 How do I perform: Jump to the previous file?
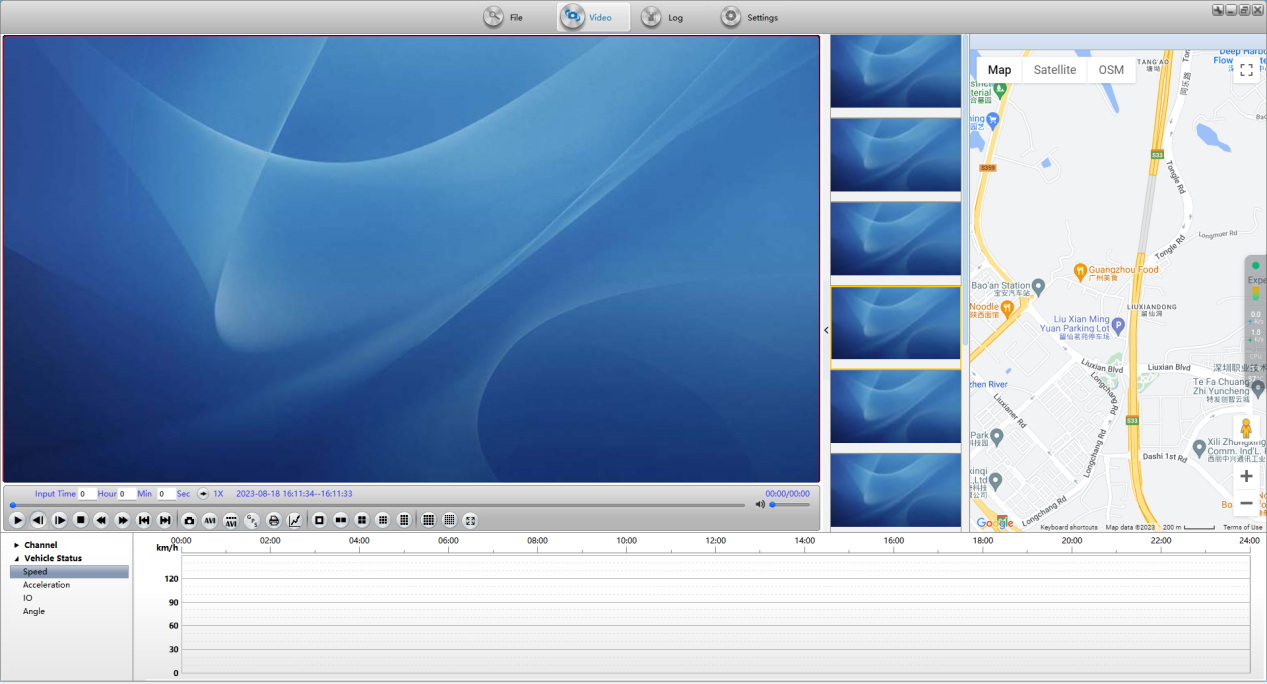click(x=144, y=520)
